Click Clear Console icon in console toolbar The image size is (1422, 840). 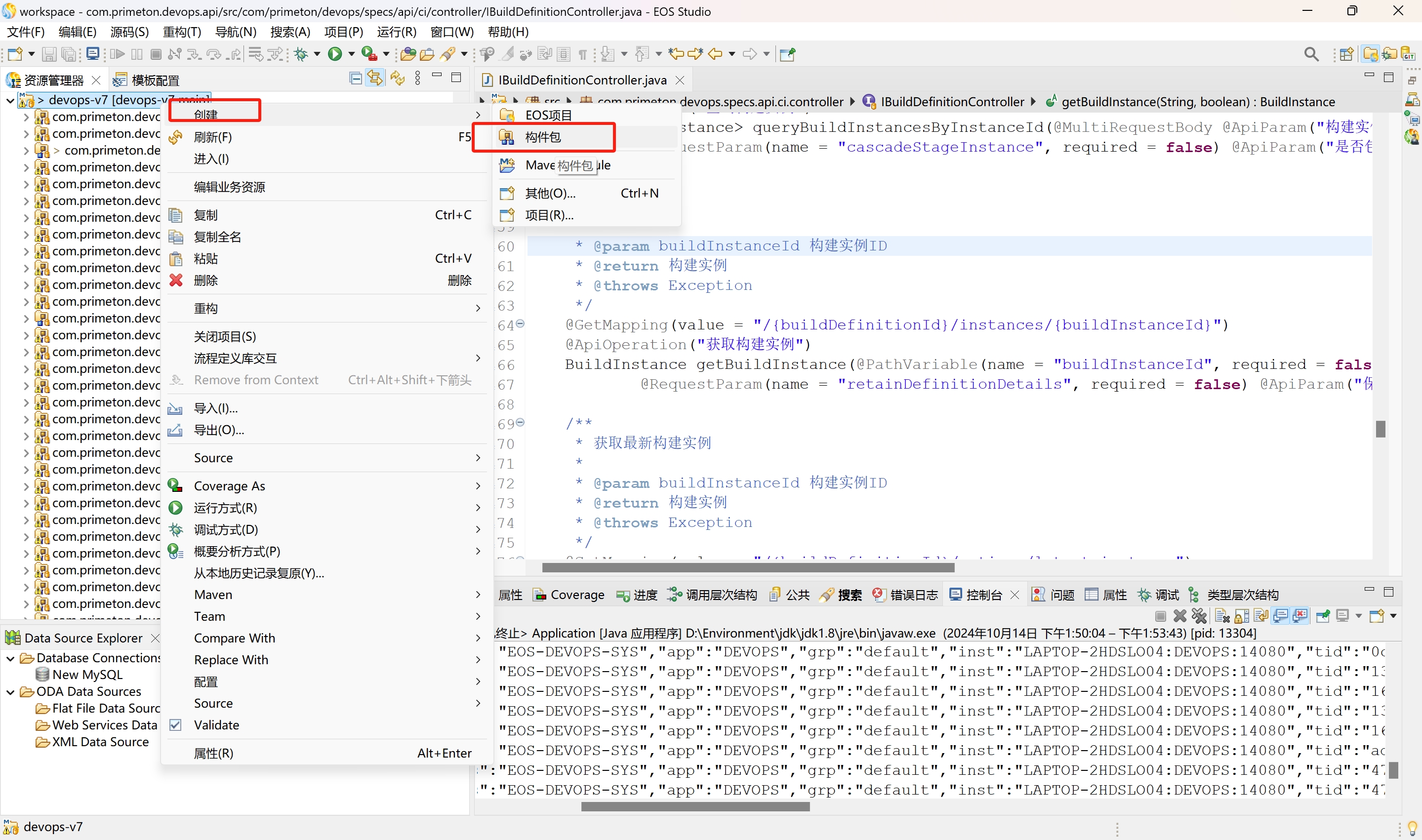(x=1222, y=616)
